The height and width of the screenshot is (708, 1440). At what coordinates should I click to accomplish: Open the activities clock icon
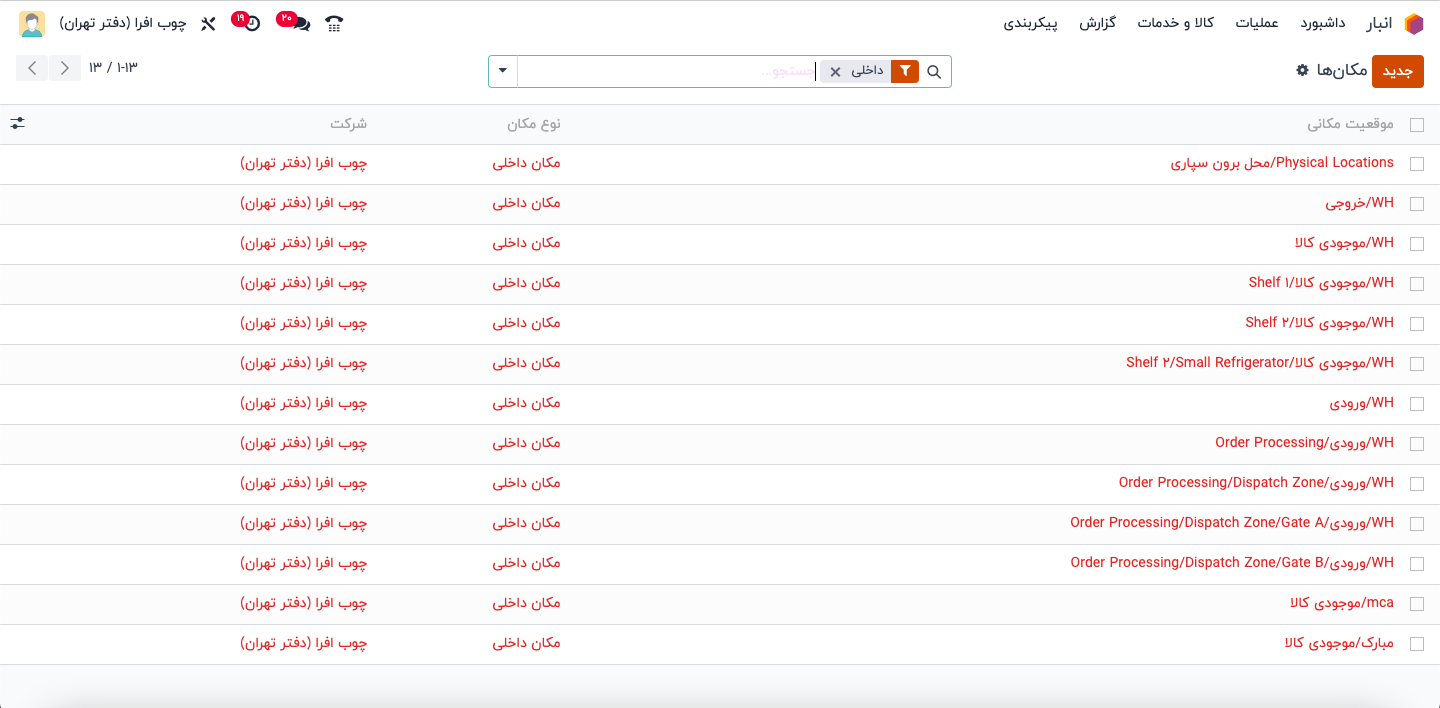click(x=252, y=24)
